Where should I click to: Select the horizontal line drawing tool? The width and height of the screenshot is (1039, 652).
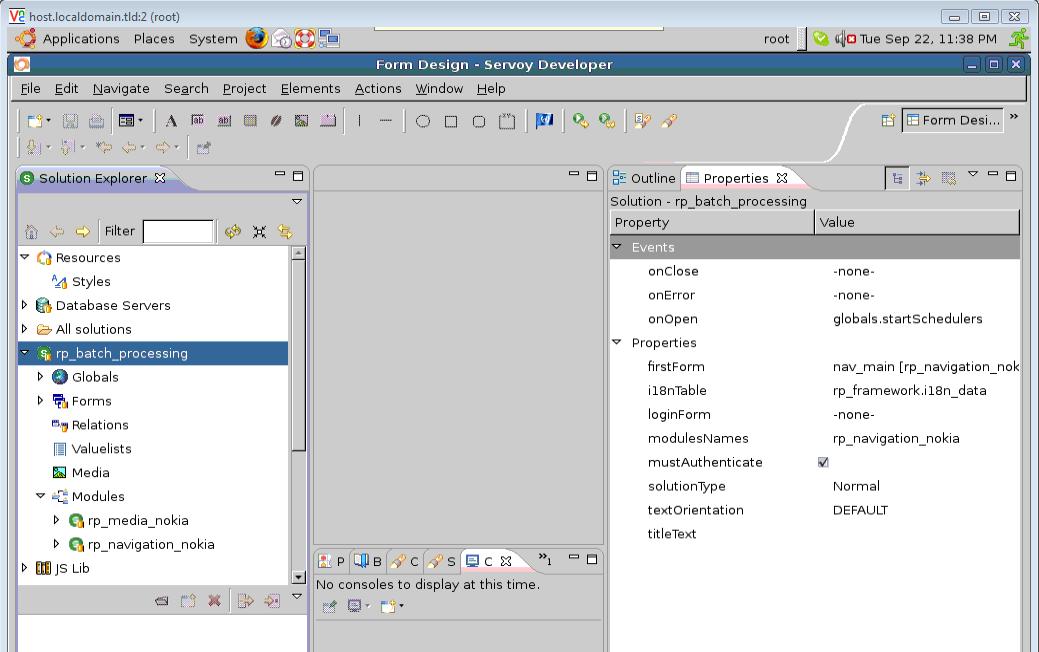[x=386, y=121]
